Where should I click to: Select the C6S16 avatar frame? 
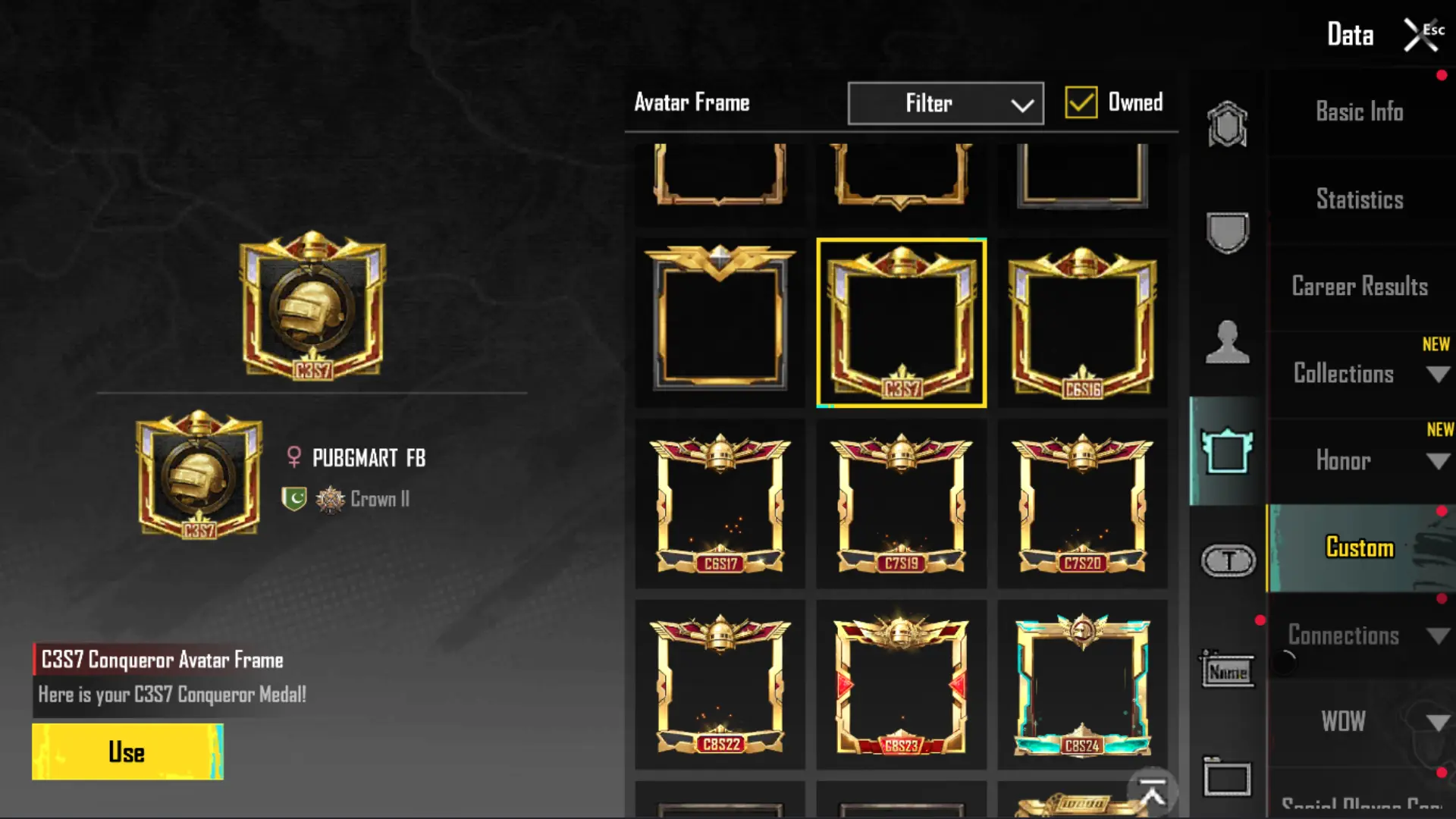coord(1082,323)
